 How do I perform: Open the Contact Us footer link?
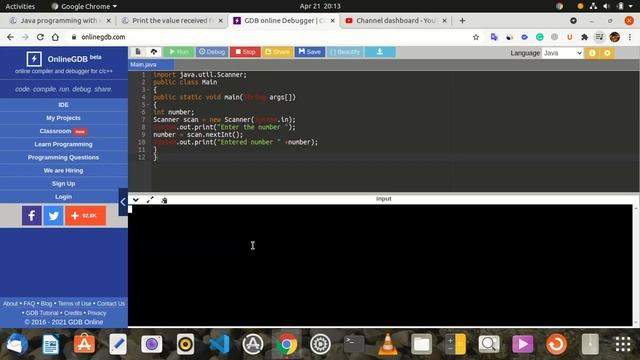coord(111,304)
